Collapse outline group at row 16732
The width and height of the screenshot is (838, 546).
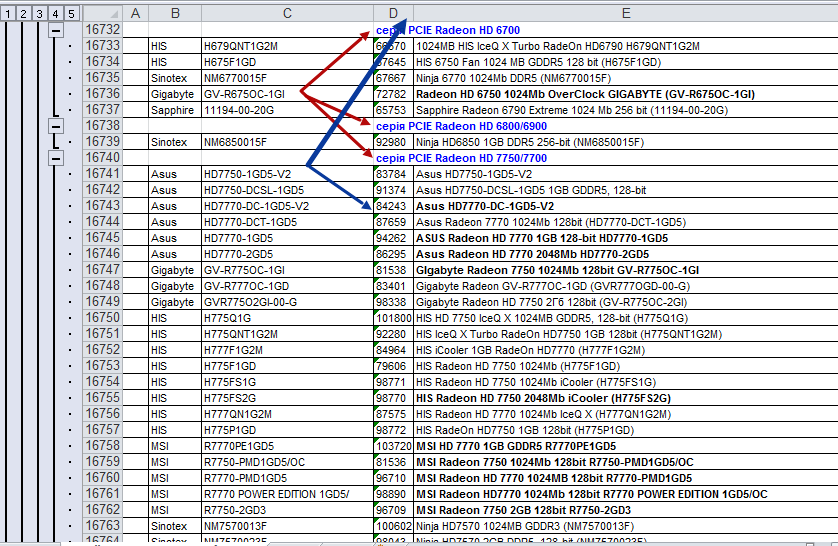click(x=56, y=30)
